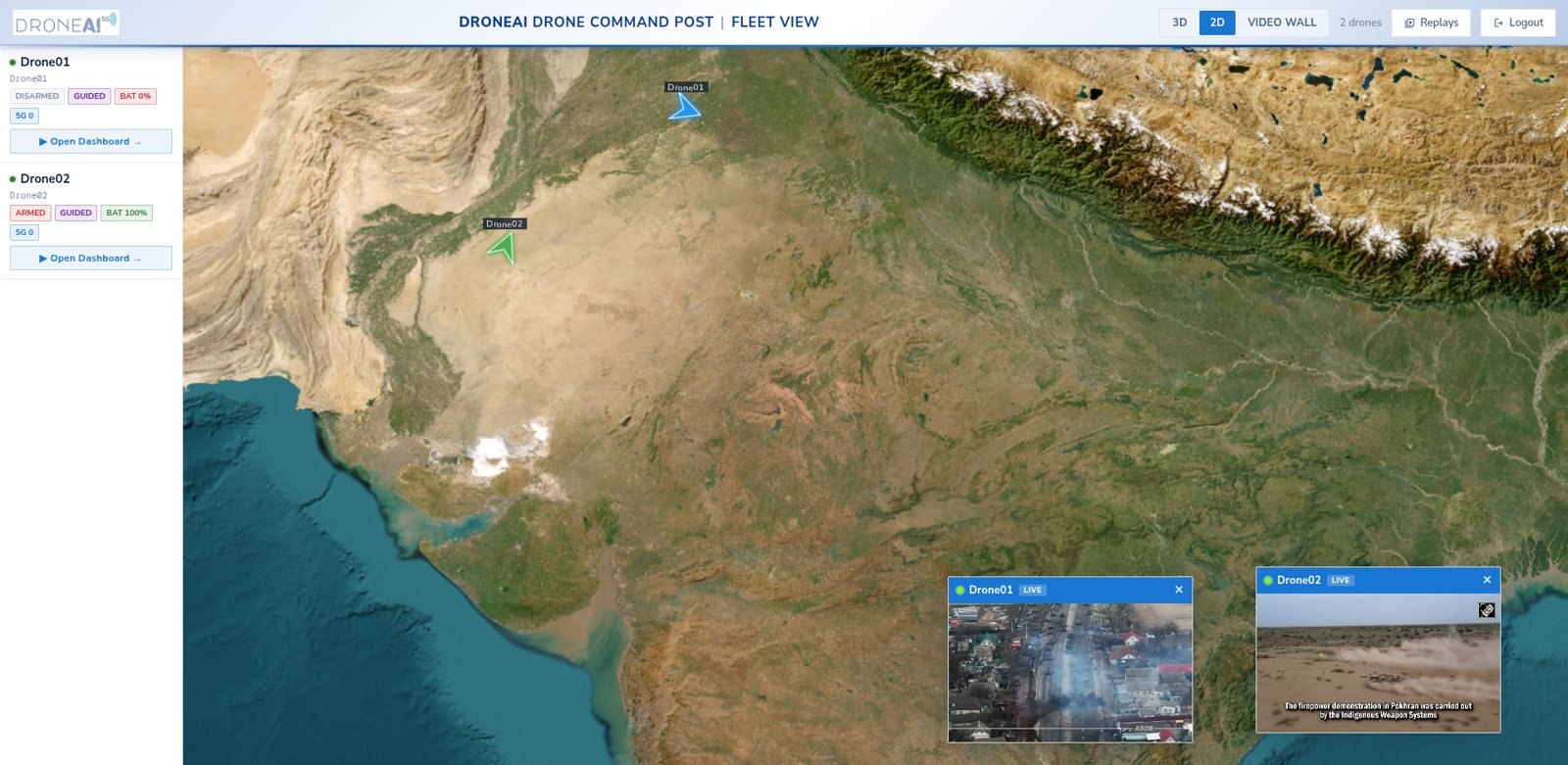Click Drone02's 5G 0 signal badge
This screenshot has height=765, width=1568.
click(x=24, y=232)
